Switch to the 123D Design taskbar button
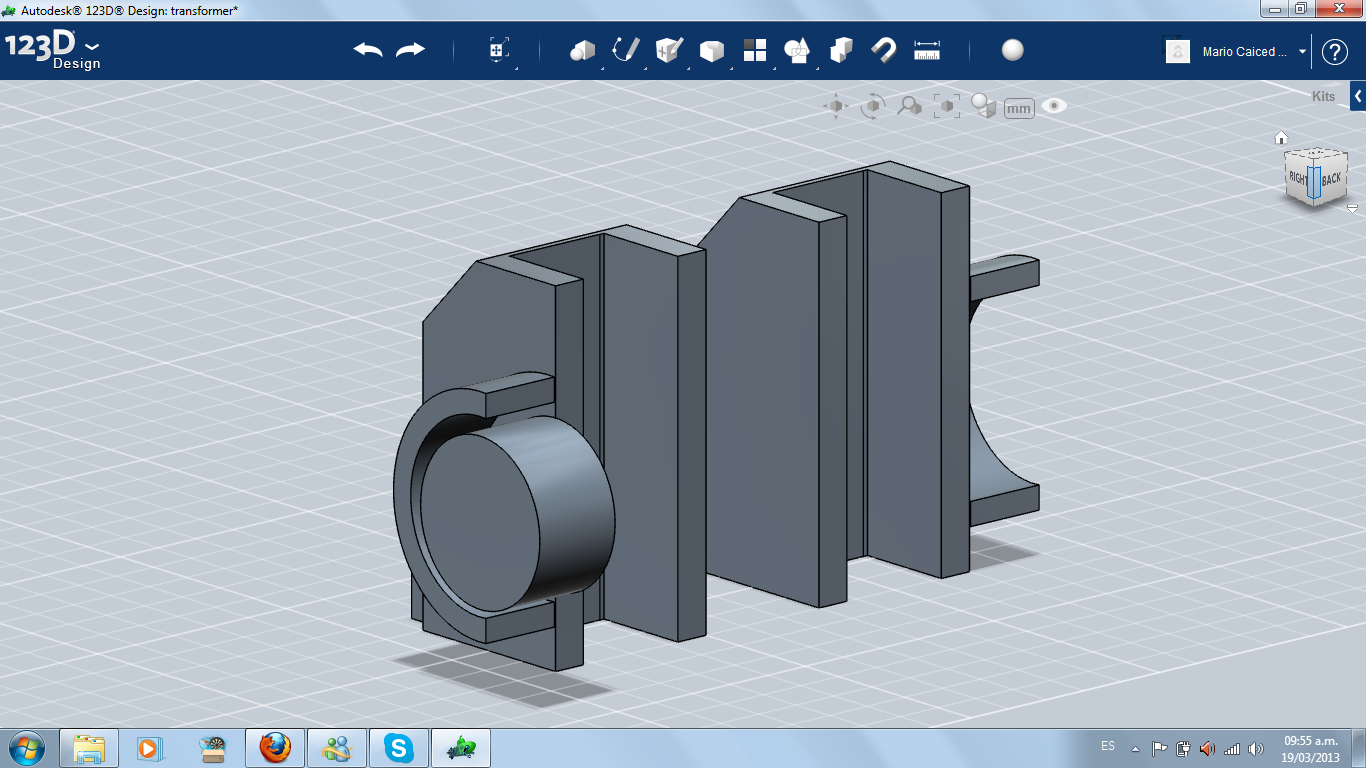The height and width of the screenshot is (768, 1366). (461, 748)
